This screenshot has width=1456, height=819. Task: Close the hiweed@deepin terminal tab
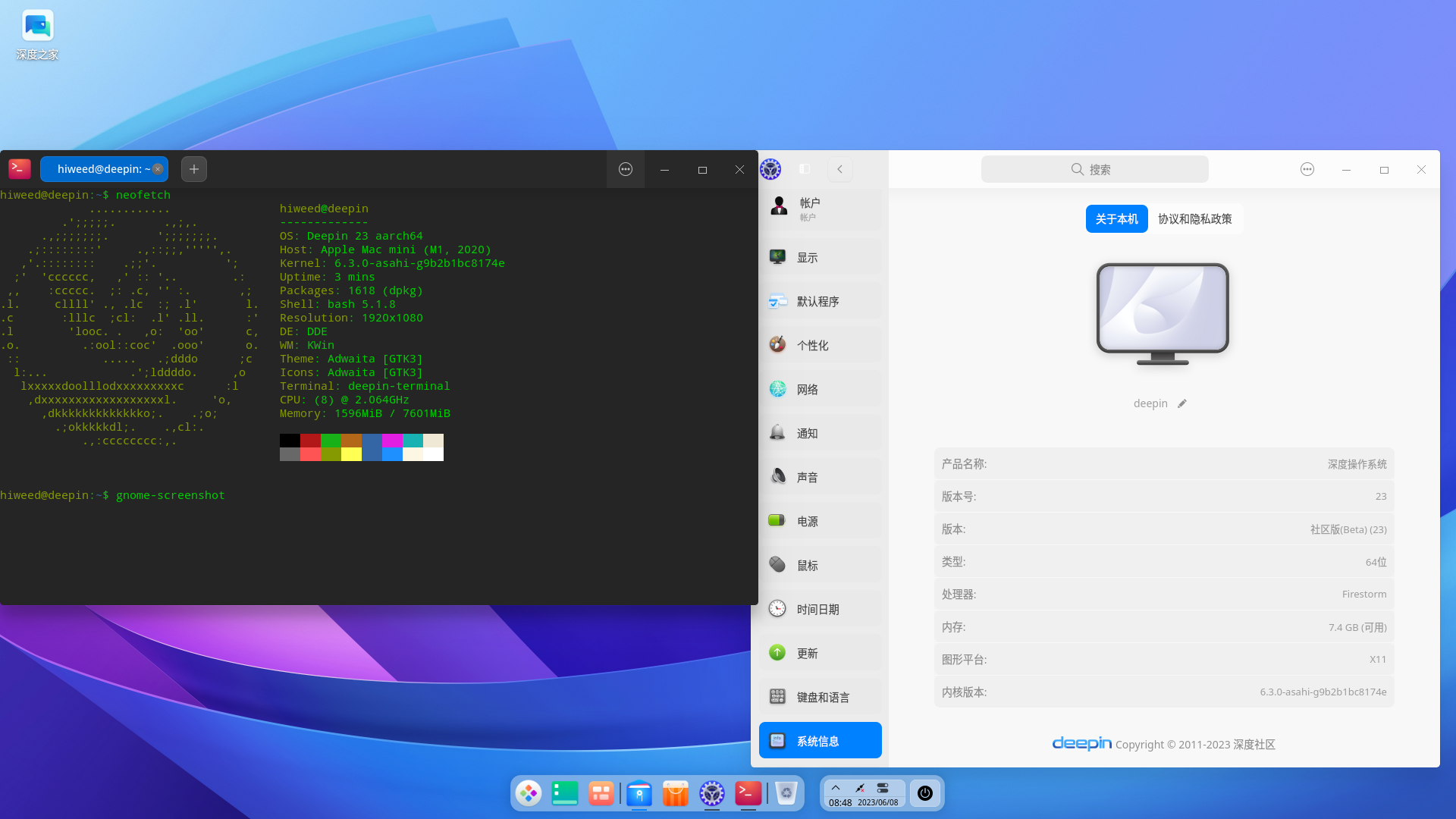[x=158, y=169]
